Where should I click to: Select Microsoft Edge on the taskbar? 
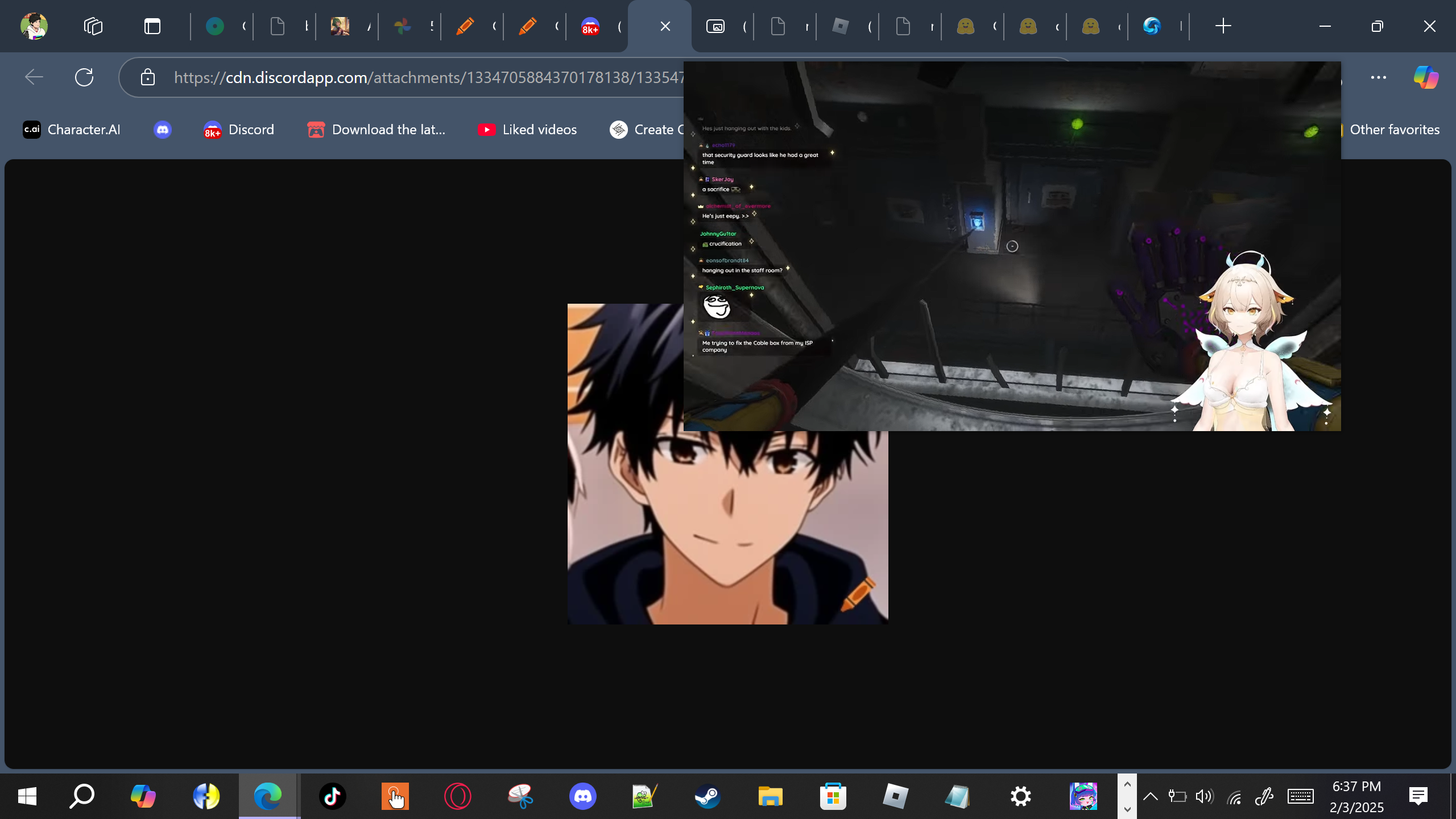268,796
